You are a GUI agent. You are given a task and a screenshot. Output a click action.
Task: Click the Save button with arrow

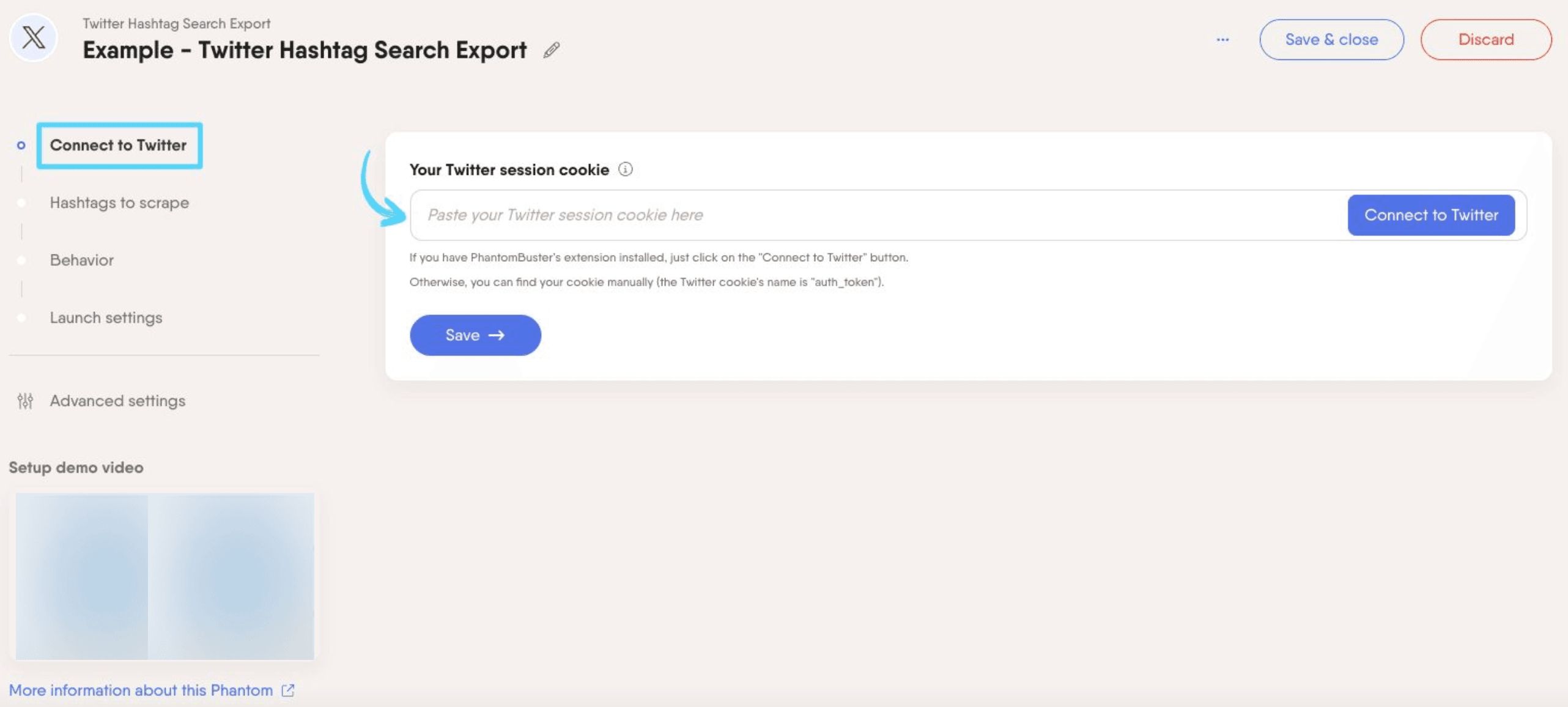click(475, 335)
